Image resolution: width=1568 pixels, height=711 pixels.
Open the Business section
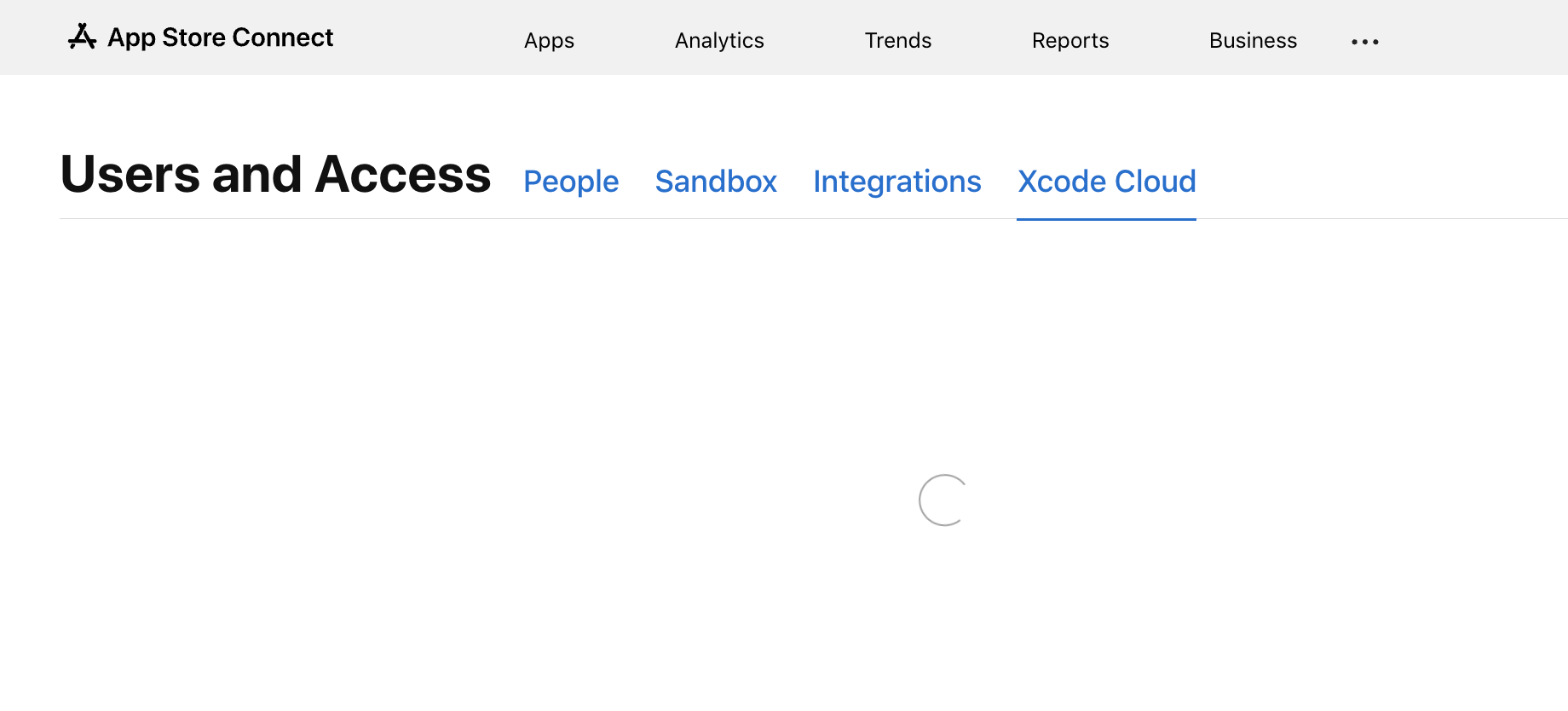1253,40
